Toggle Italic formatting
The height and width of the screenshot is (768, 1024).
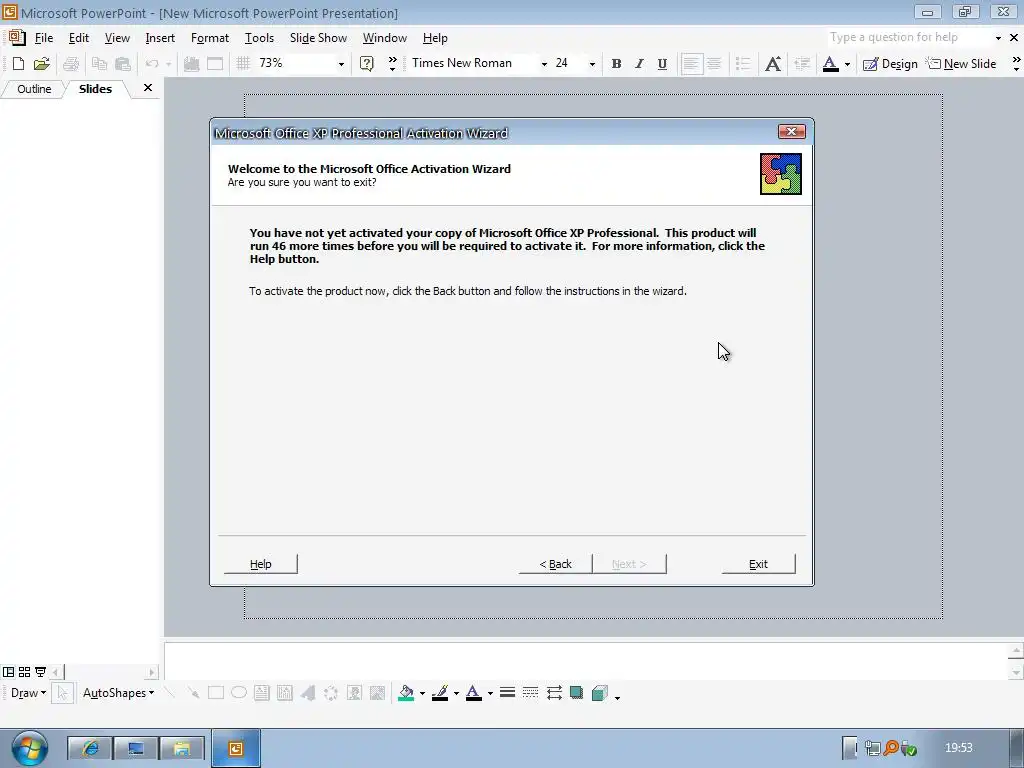[x=639, y=63]
